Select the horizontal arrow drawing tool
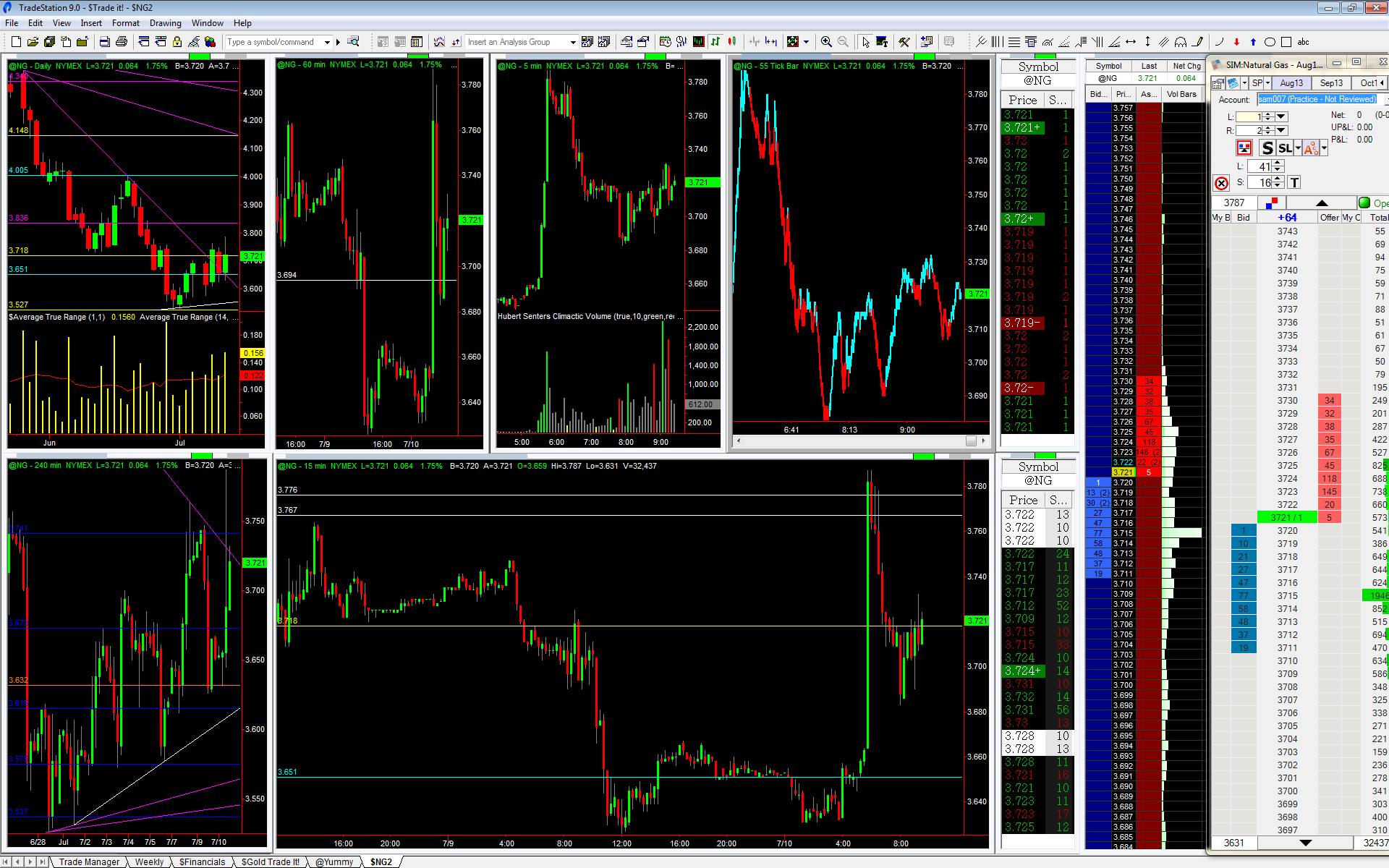The height and width of the screenshot is (868, 1389). click(1131, 42)
